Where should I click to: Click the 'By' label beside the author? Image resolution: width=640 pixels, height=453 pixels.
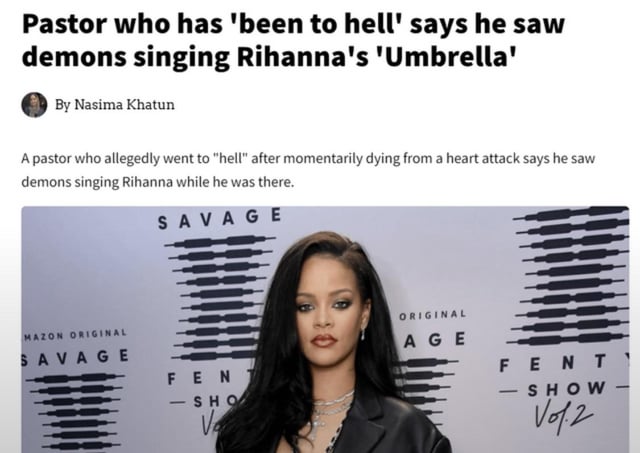(x=62, y=104)
